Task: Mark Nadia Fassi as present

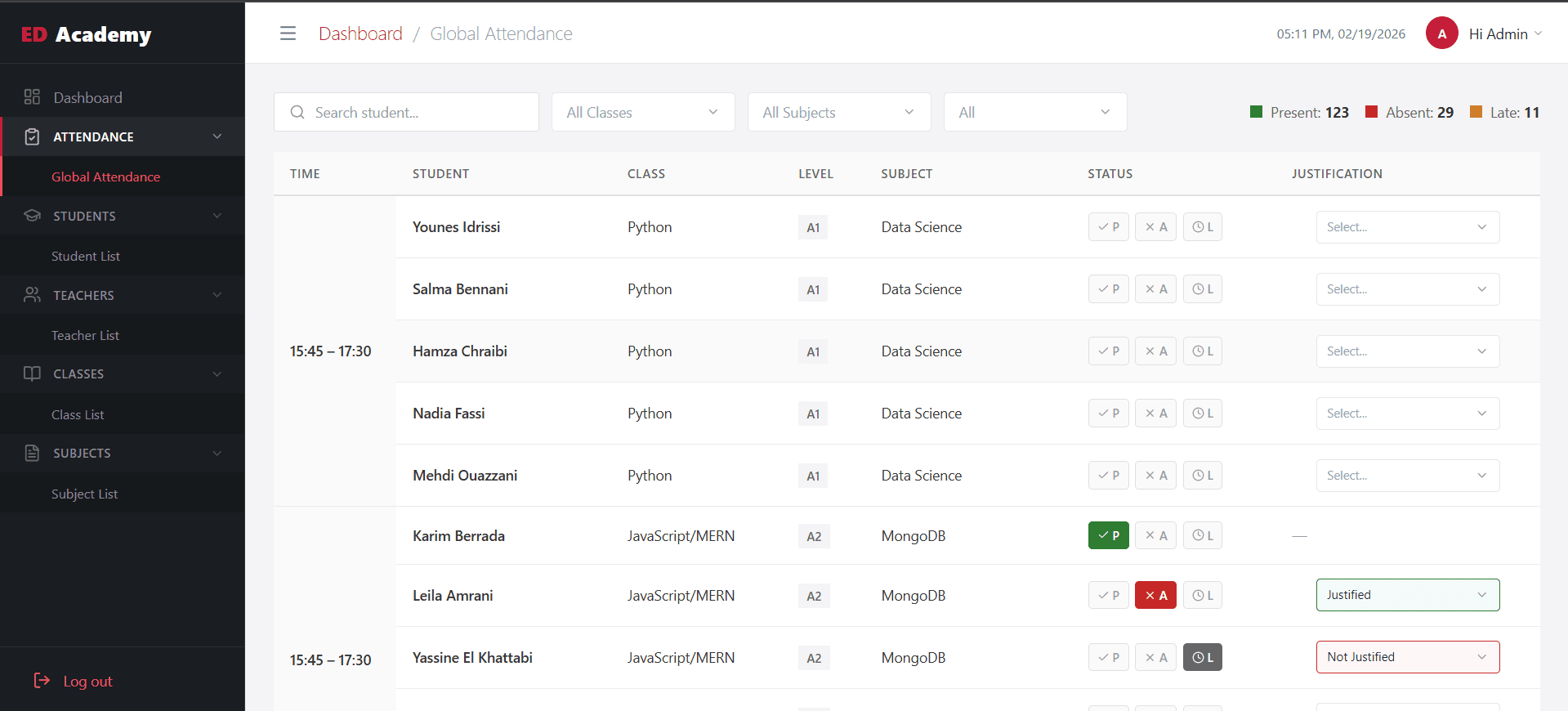Action: click(x=1109, y=414)
